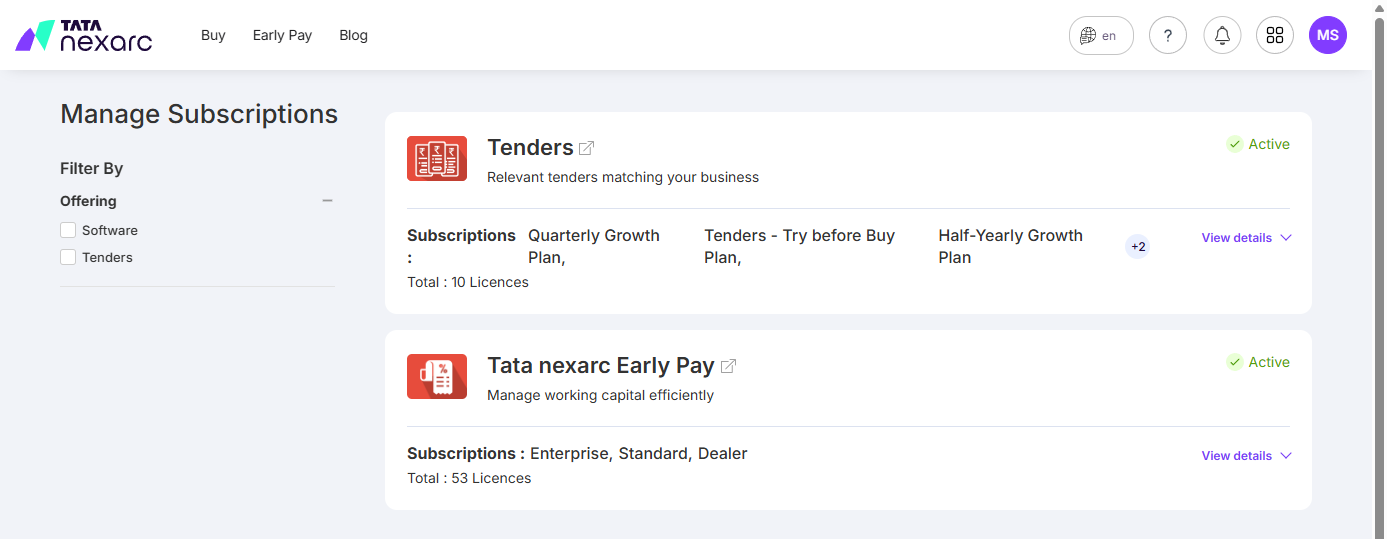
Task: Open the Early Pay menu item
Action: point(282,35)
